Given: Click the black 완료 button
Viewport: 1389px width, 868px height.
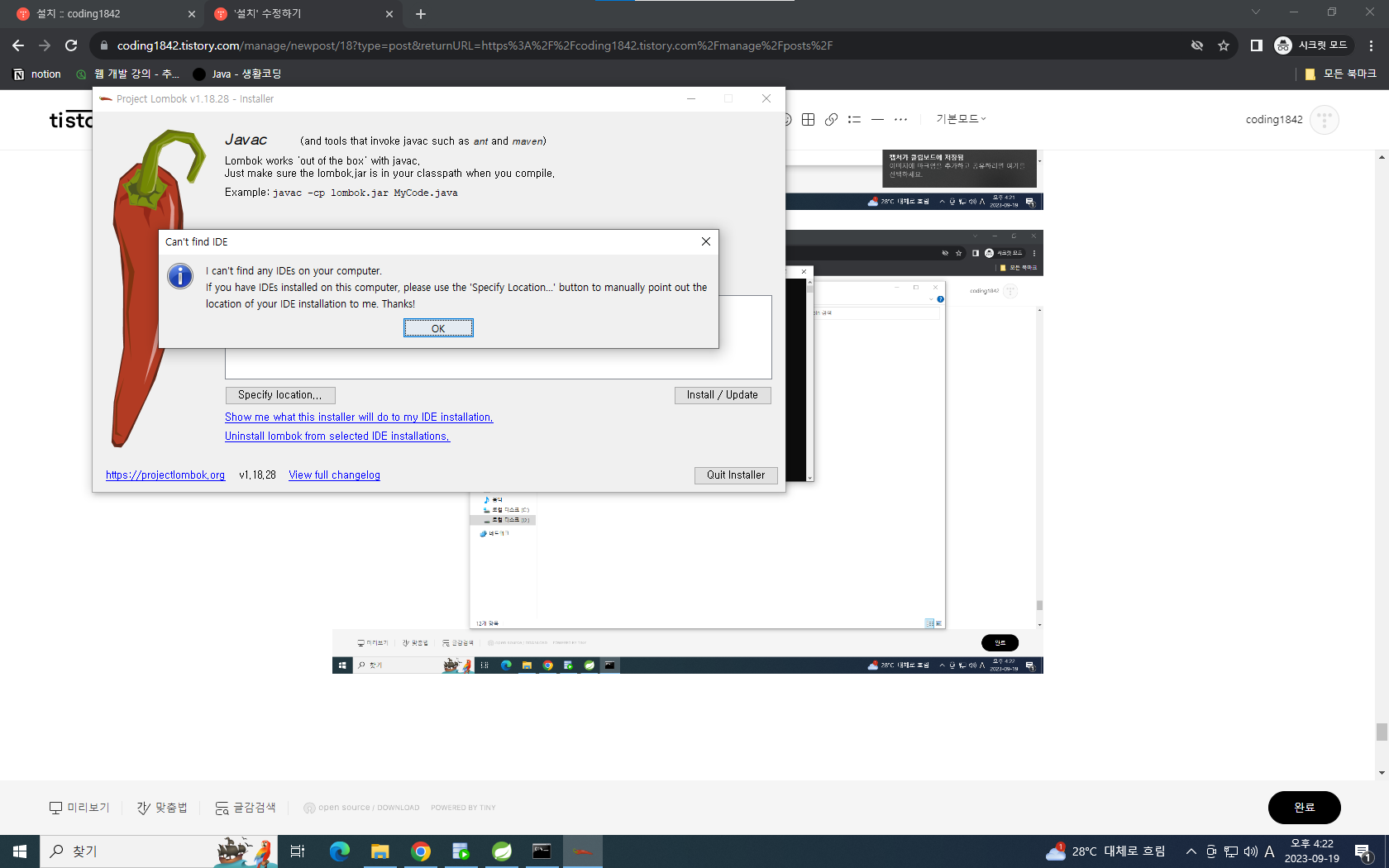Looking at the screenshot, I should click(x=1304, y=808).
